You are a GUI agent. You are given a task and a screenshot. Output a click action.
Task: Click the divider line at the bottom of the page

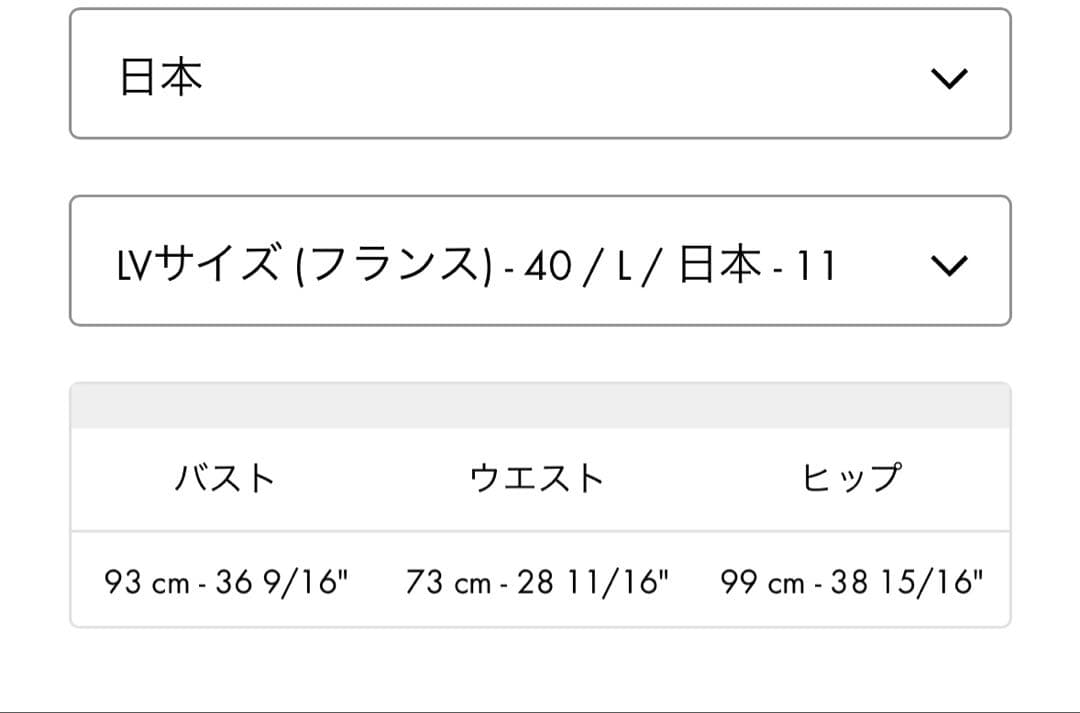coord(540,711)
